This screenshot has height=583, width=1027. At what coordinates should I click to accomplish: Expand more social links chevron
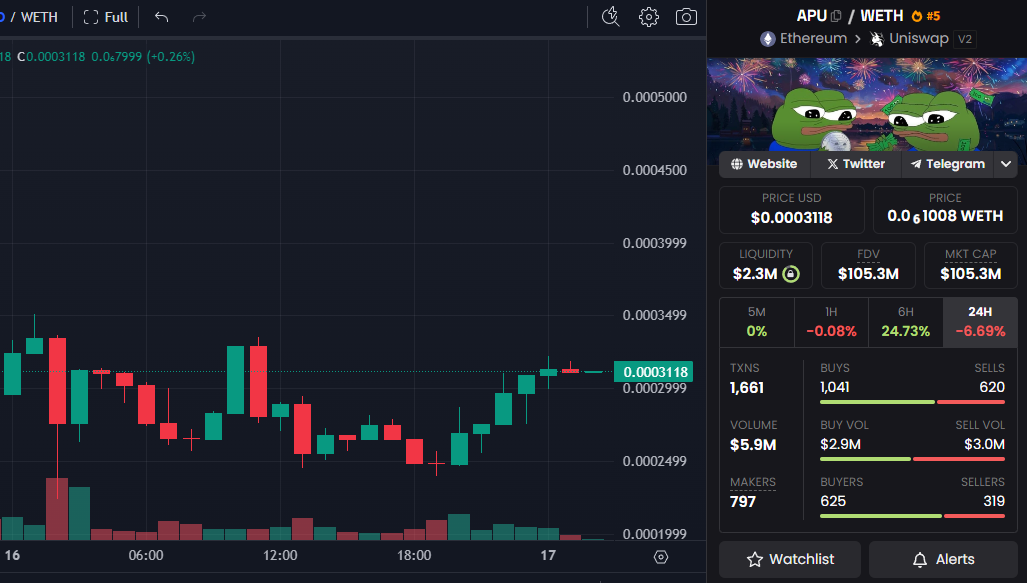coord(1005,164)
